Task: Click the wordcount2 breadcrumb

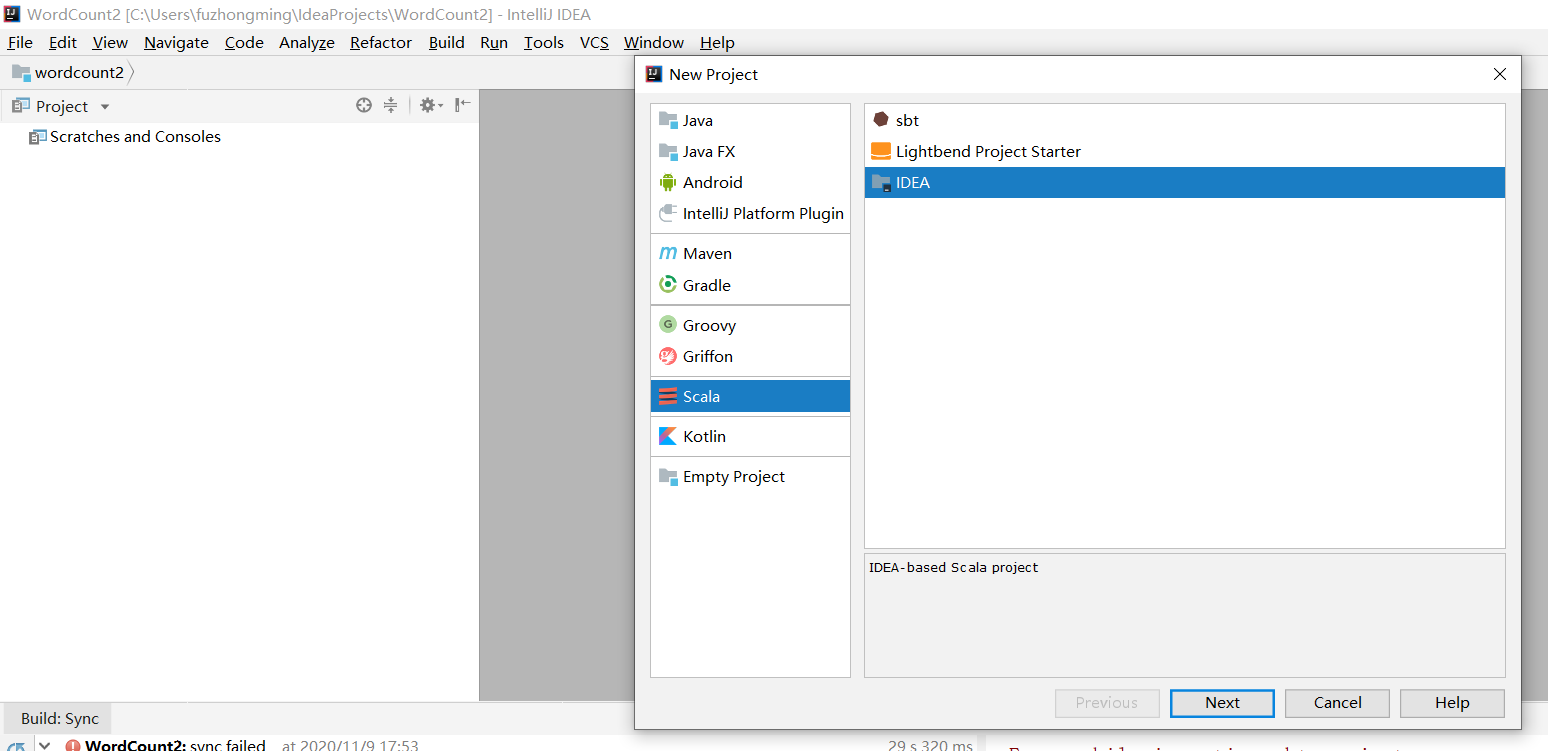Action: coord(70,72)
